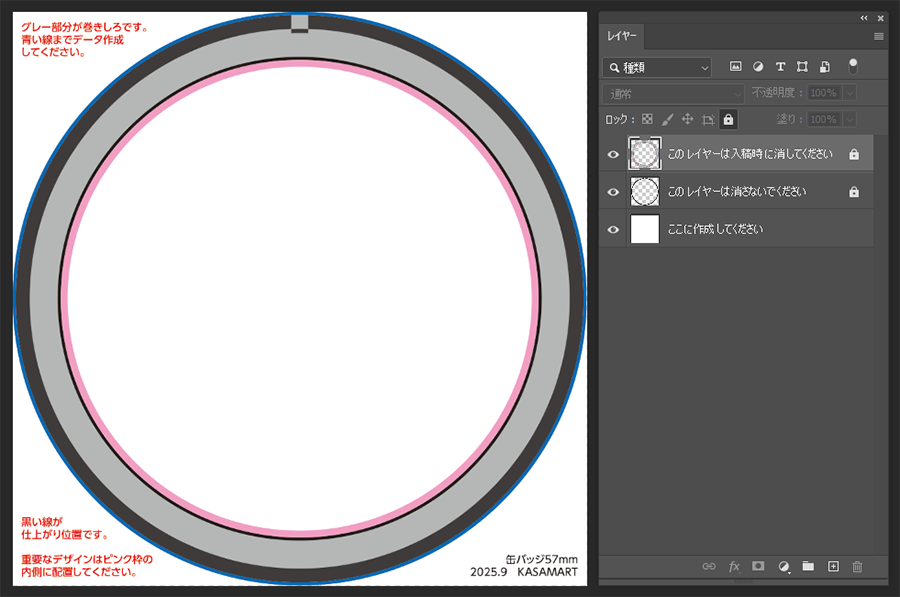This screenshot has height=597, width=900.
Task: Toggle the layer filtering on/off switch
Action: pos(853,65)
